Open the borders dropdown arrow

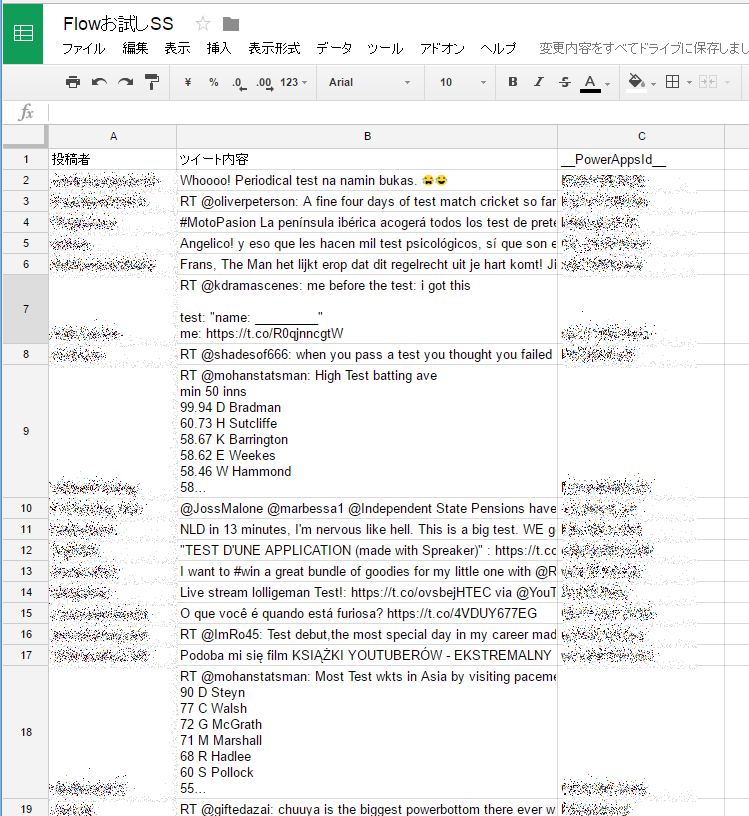pyautogui.click(x=689, y=83)
